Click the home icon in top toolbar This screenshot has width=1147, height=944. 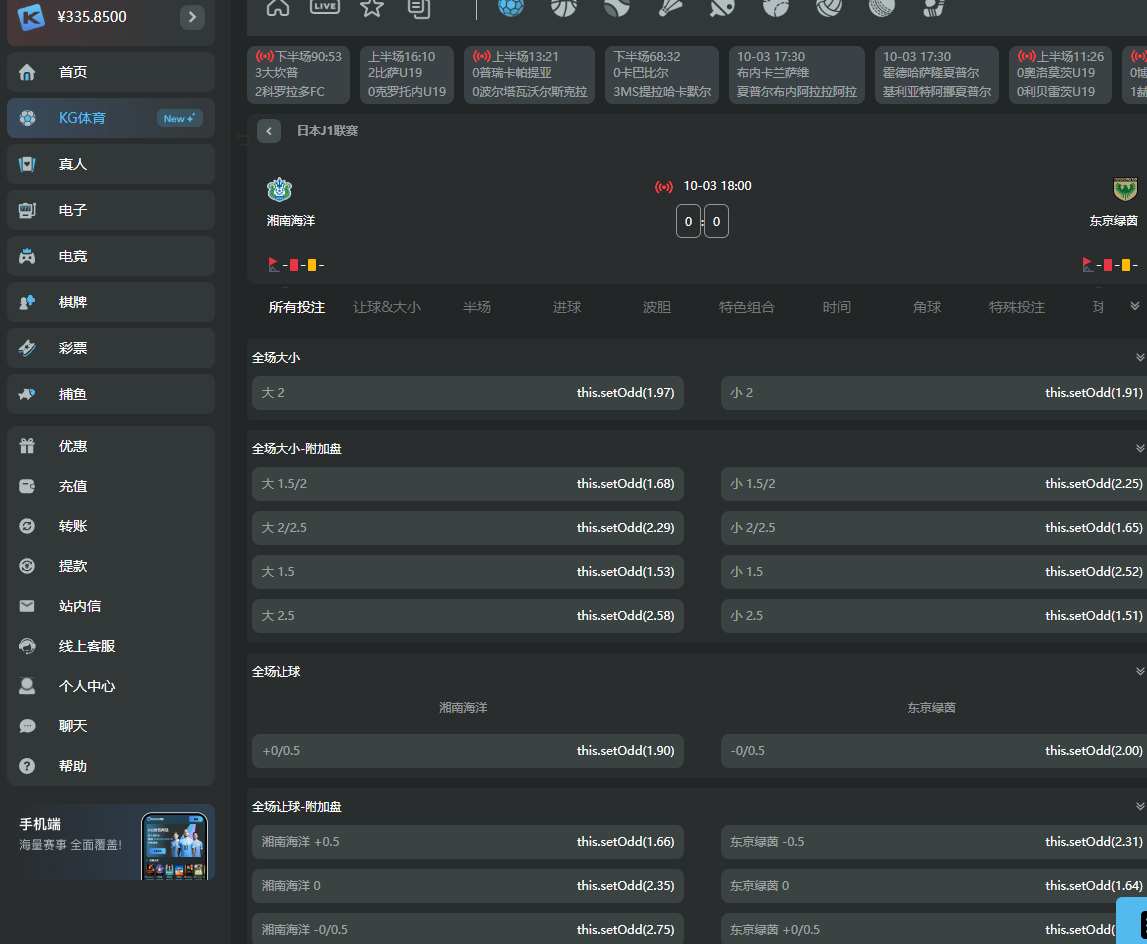(278, 8)
